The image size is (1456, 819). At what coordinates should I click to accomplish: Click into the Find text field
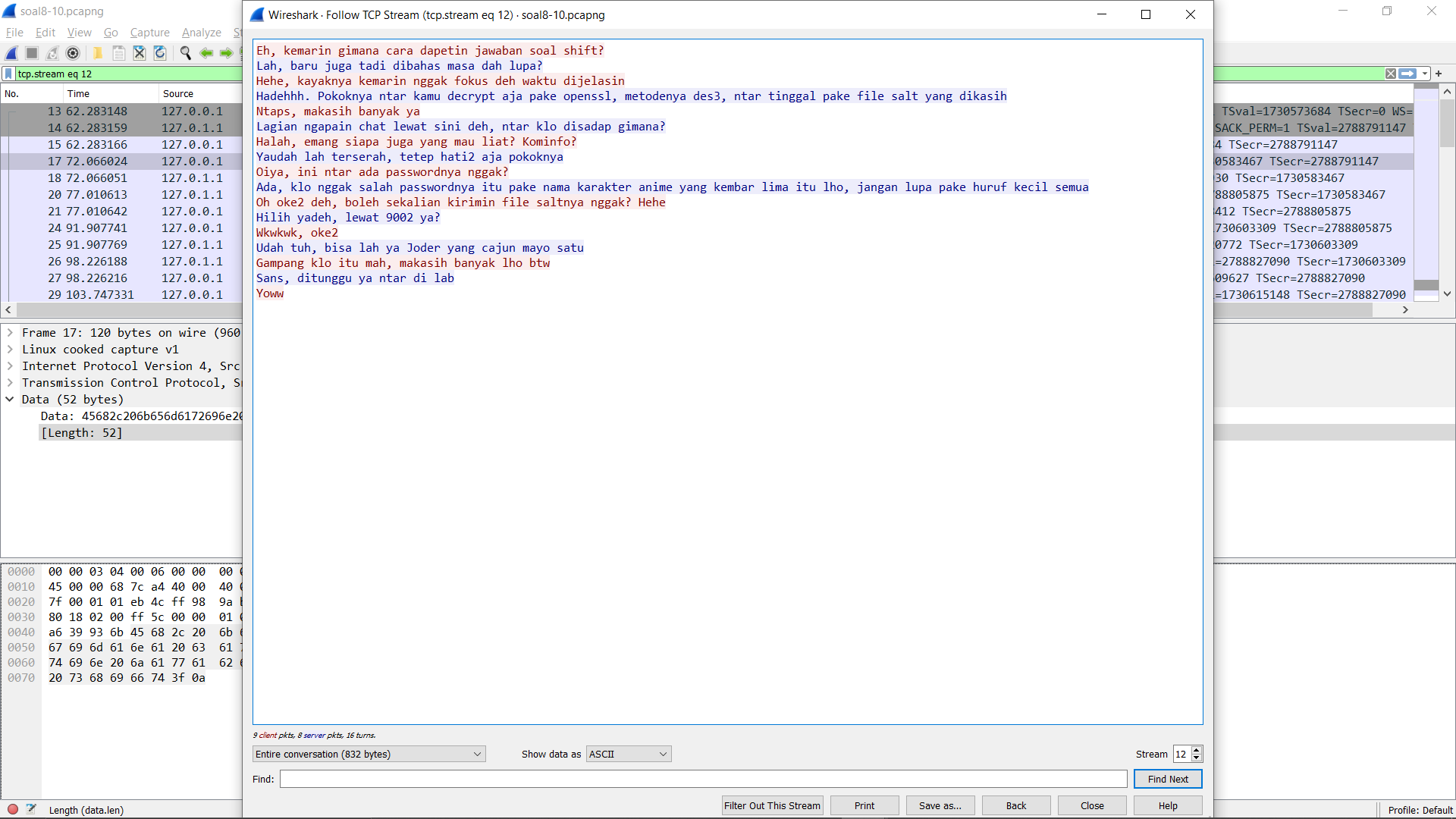pos(703,779)
